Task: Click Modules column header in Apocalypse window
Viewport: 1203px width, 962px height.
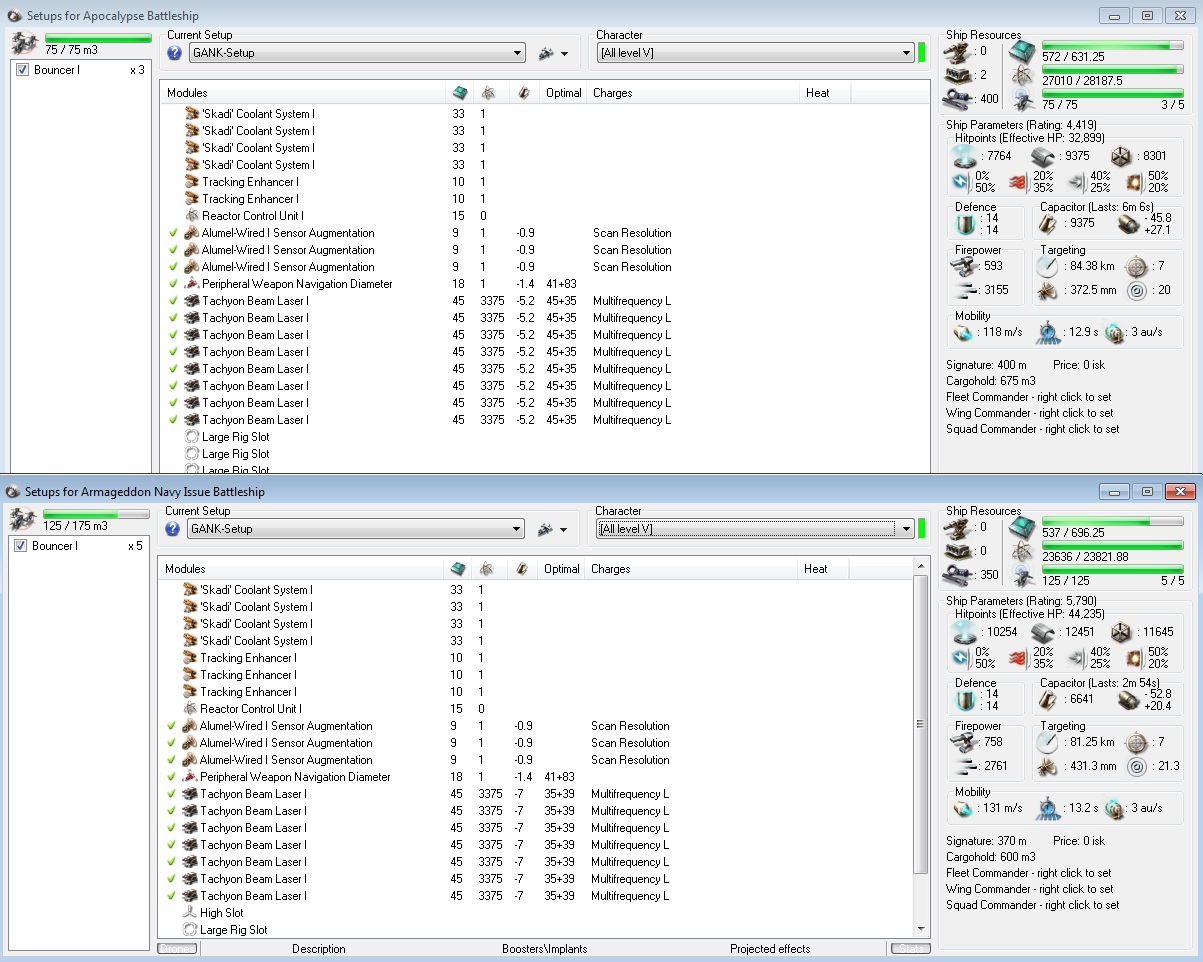Action: point(303,93)
